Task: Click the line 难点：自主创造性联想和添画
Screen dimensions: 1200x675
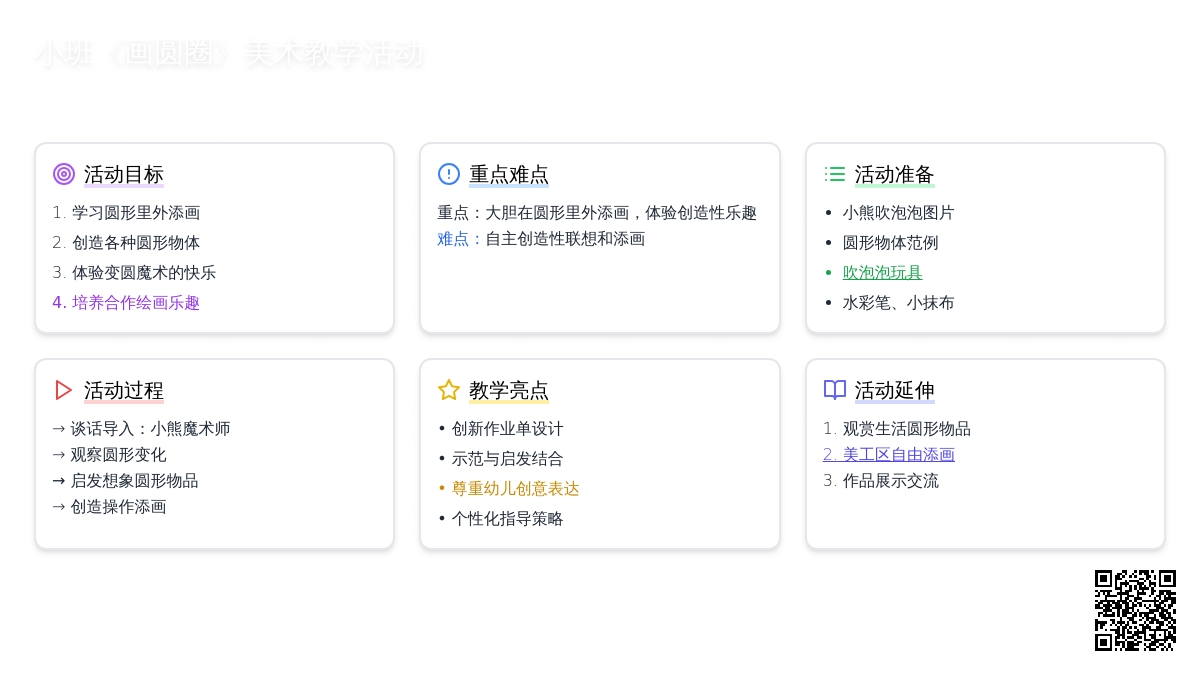Action: (541, 238)
